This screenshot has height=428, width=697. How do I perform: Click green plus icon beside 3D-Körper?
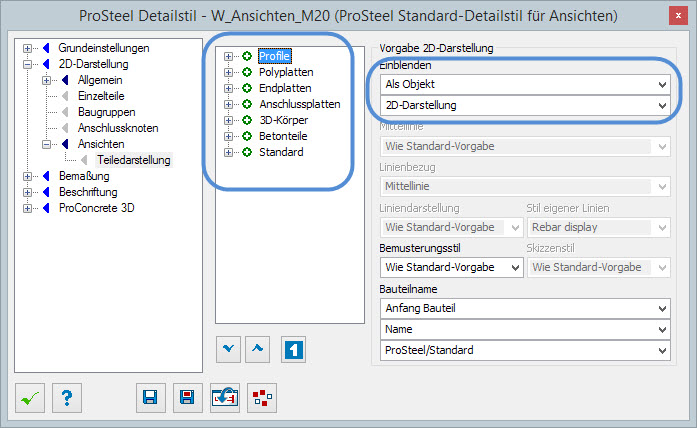pos(247,120)
